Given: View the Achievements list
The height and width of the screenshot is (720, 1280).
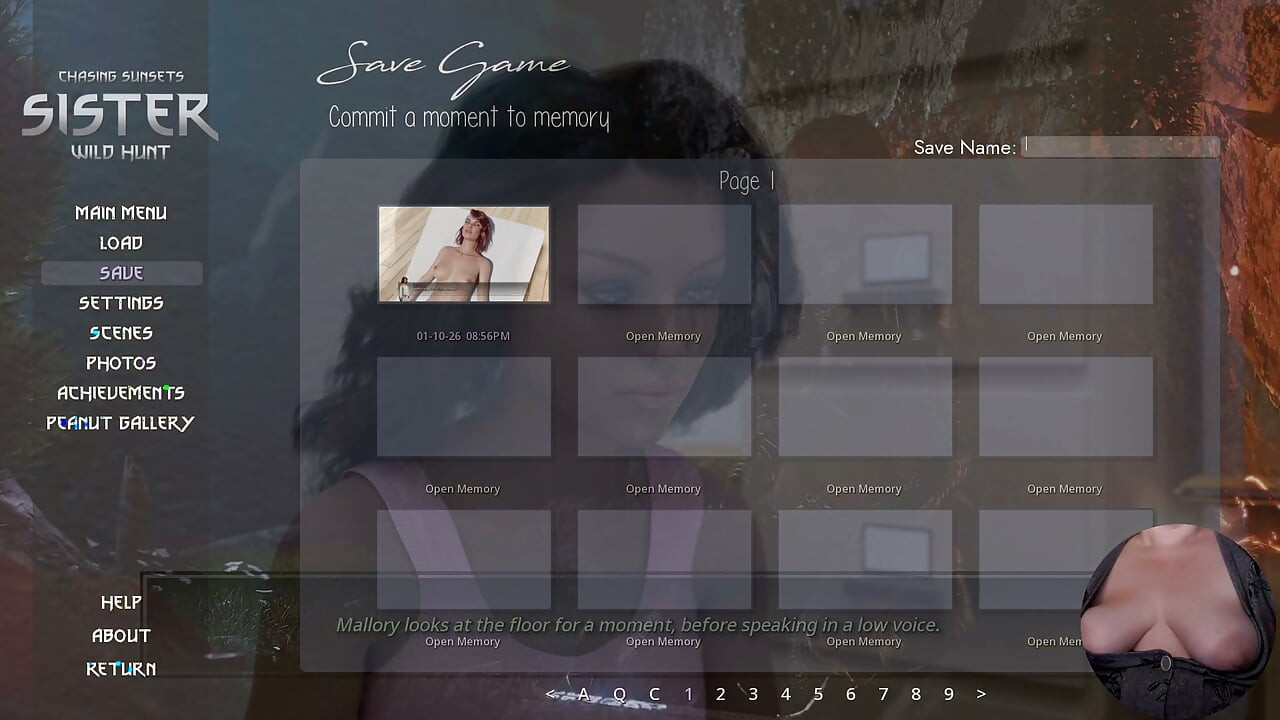Looking at the screenshot, I should (x=121, y=393).
